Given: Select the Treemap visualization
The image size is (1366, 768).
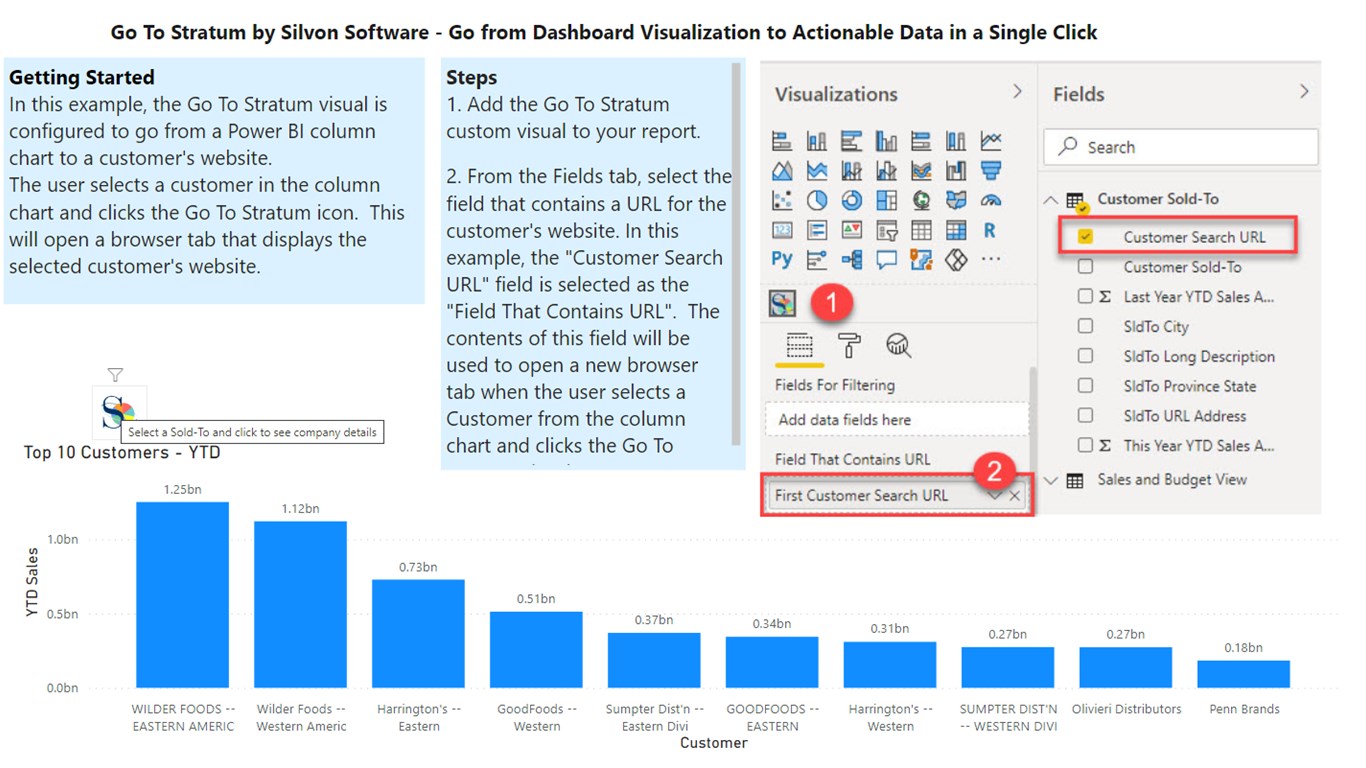Looking at the screenshot, I should coord(886,200).
